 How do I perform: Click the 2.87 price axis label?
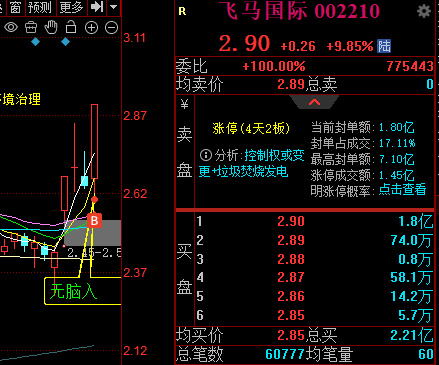pyautogui.click(x=135, y=116)
